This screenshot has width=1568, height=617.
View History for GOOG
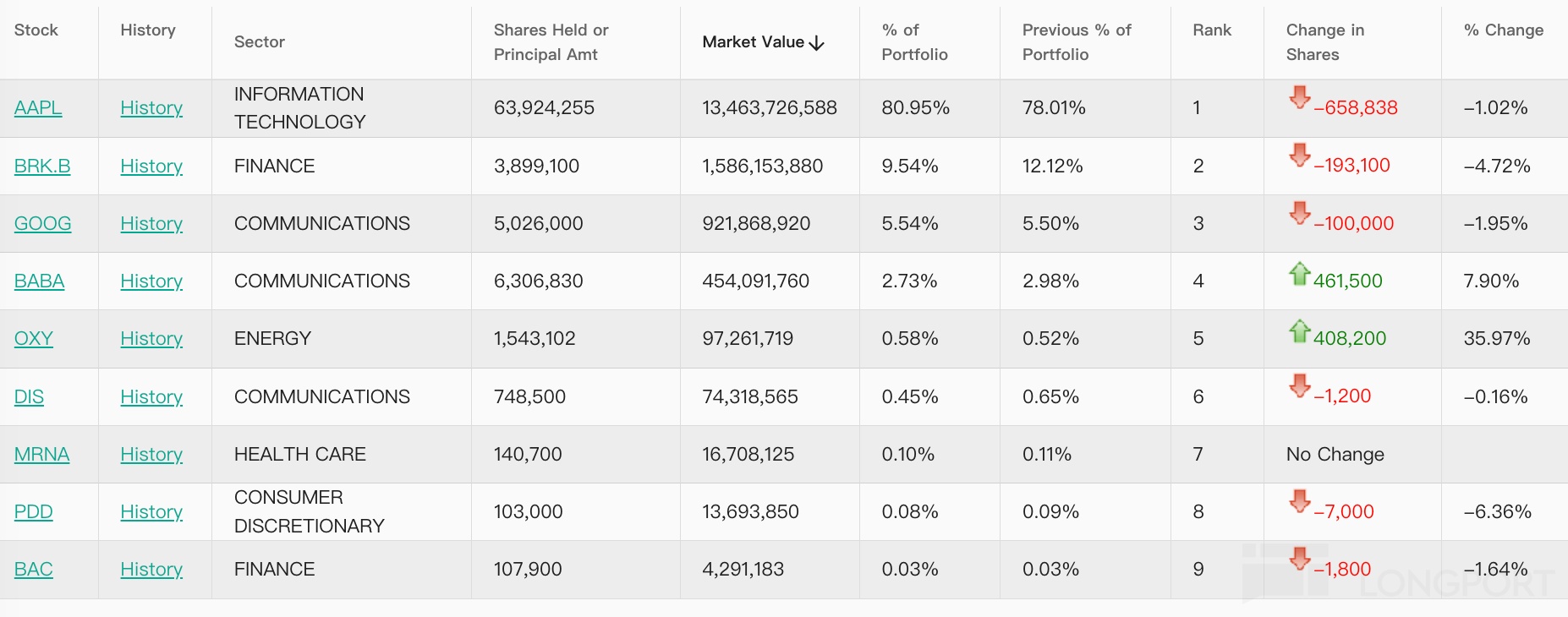pyautogui.click(x=151, y=224)
